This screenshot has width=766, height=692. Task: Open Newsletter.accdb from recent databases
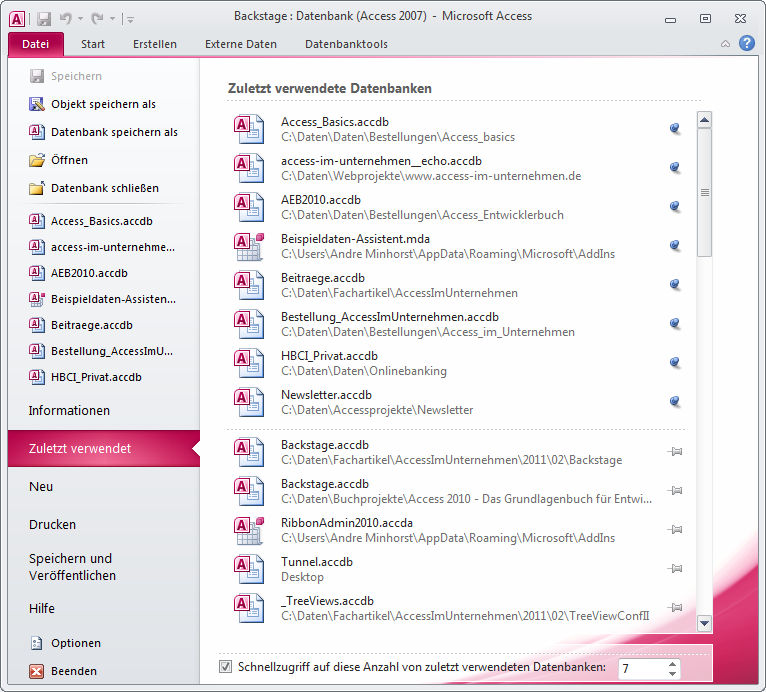pyautogui.click(x=326, y=395)
